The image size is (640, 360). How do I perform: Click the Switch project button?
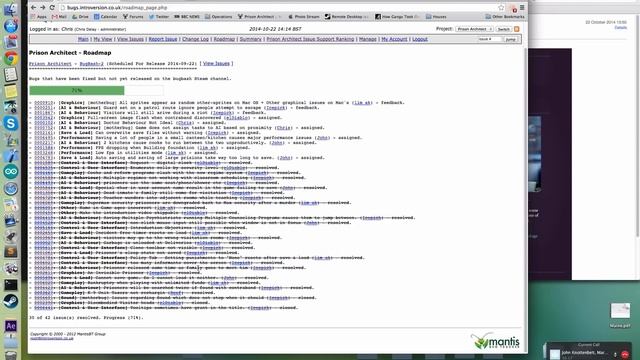coord(504,29)
